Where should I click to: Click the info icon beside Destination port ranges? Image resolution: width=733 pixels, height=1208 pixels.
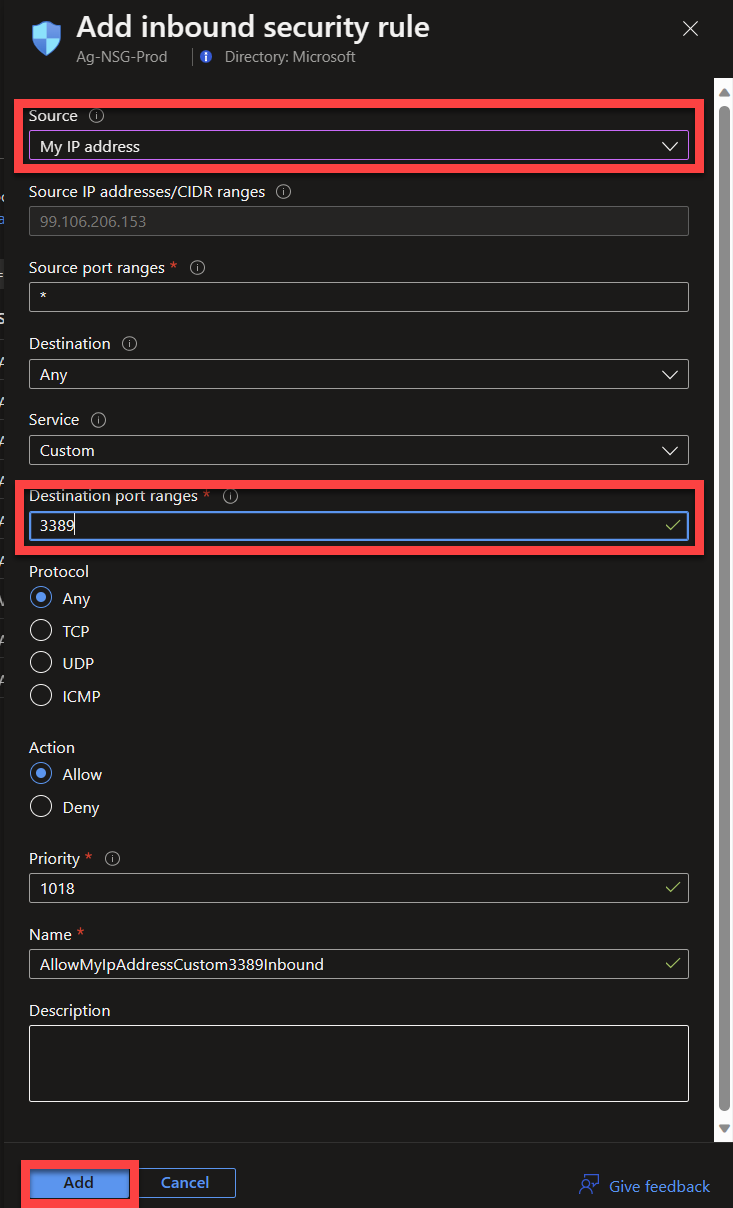[x=230, y=497]
